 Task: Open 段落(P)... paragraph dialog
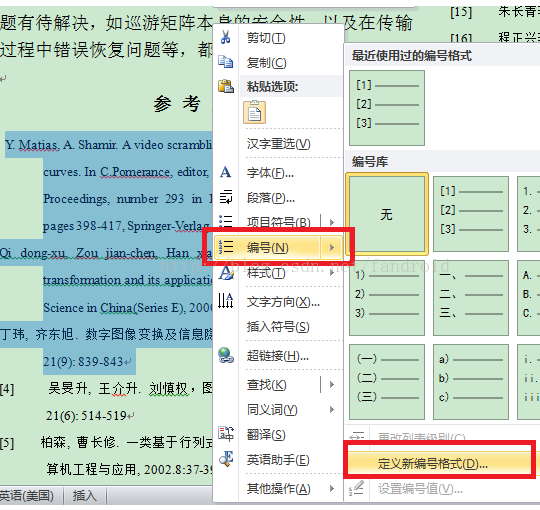(x=271, y=198)
